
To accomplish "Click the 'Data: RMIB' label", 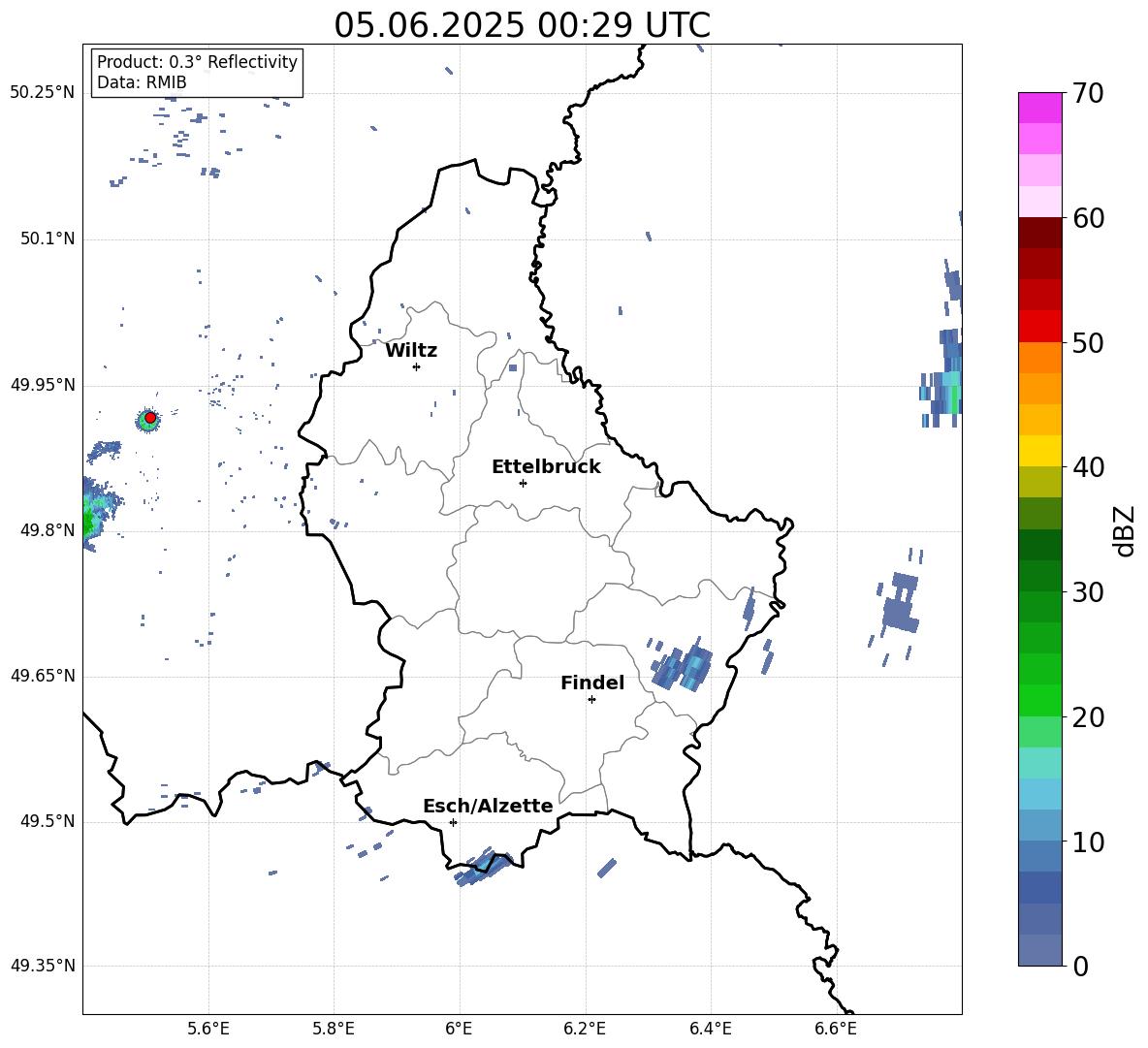I will [142, 82].
